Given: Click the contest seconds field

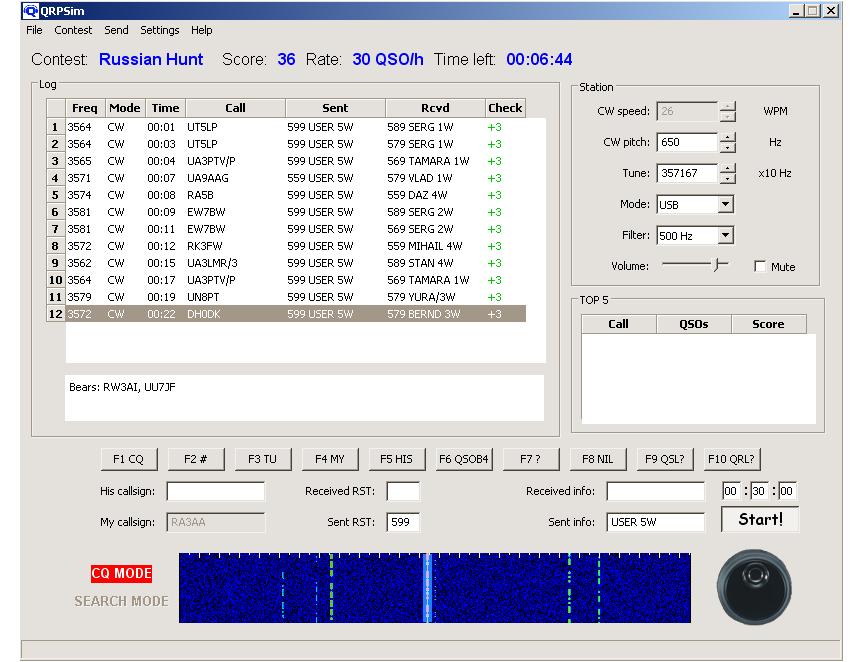Looking at the screenshot, I should (x=786, y=491).
